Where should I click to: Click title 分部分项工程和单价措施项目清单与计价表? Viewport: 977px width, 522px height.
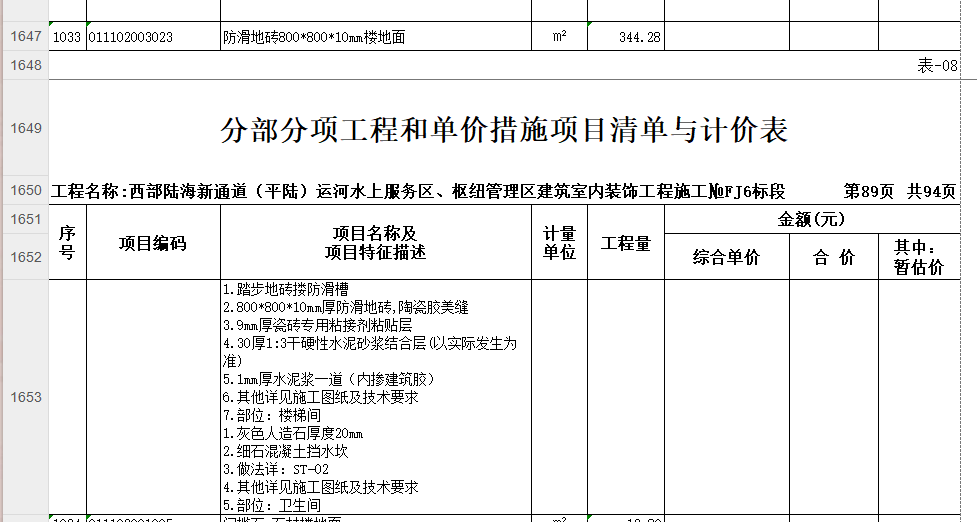coord(504,130)
